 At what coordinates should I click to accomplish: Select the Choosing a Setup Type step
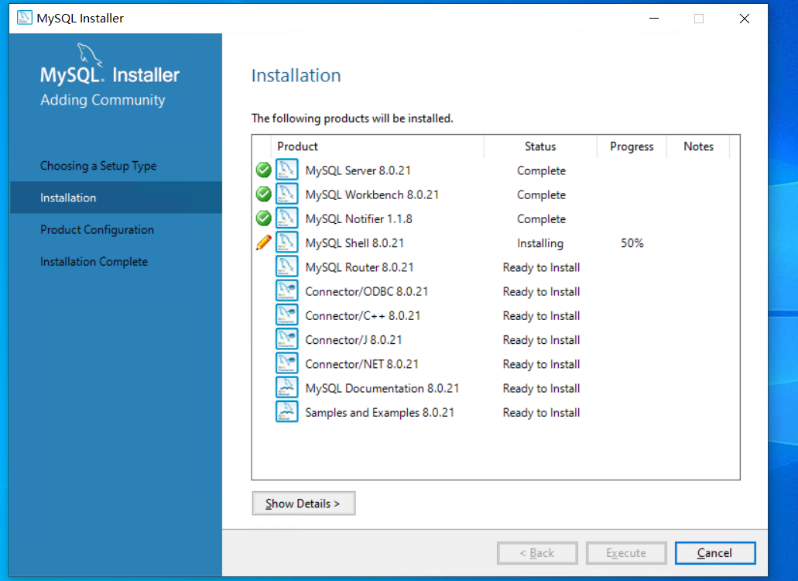pos(98,166)
